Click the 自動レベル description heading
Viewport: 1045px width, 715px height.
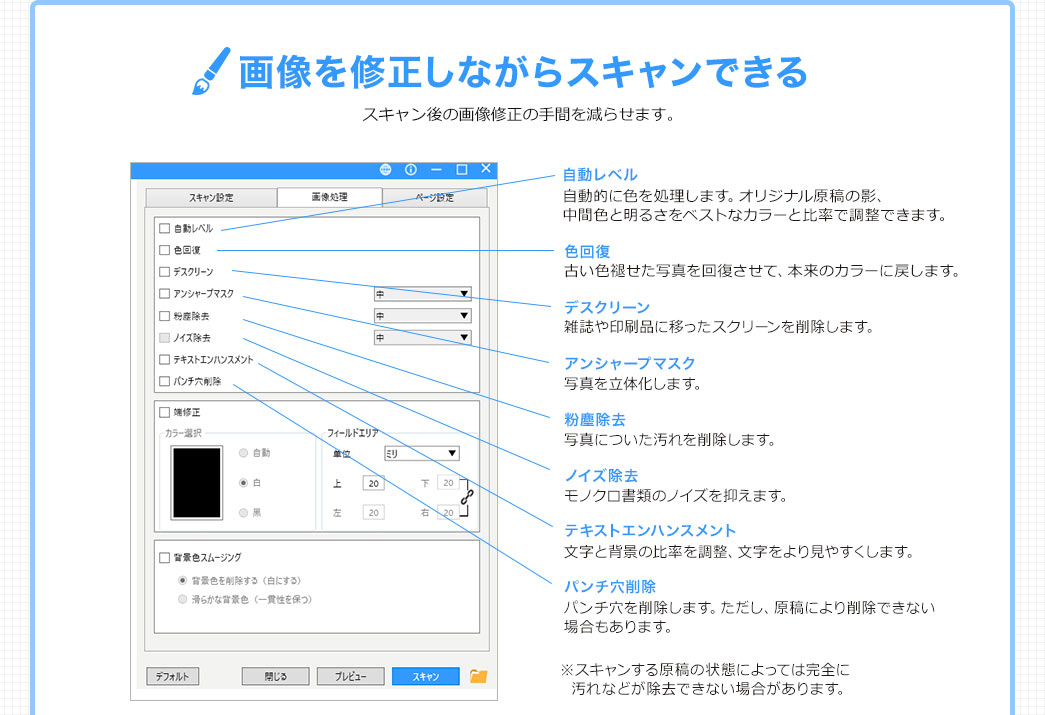600,175
